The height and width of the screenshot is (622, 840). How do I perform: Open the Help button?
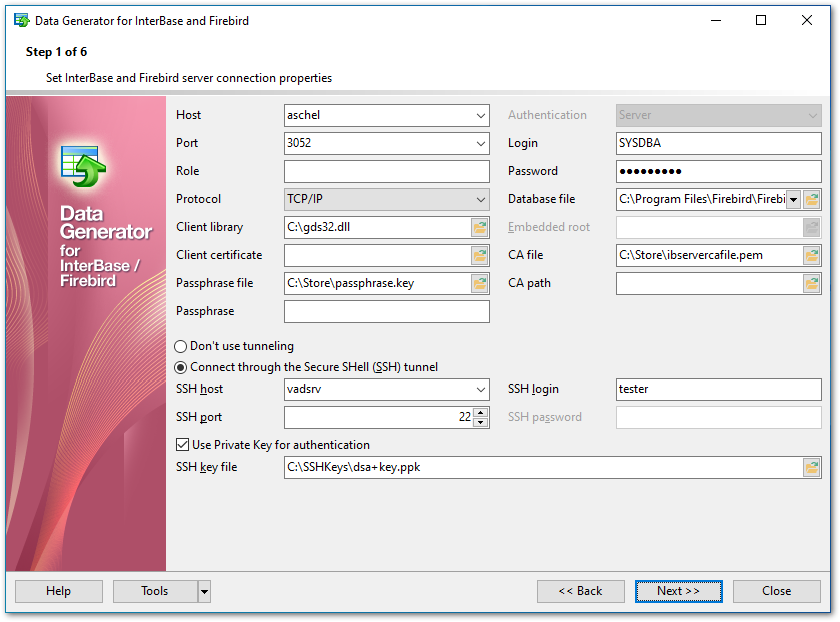point(59,591)
